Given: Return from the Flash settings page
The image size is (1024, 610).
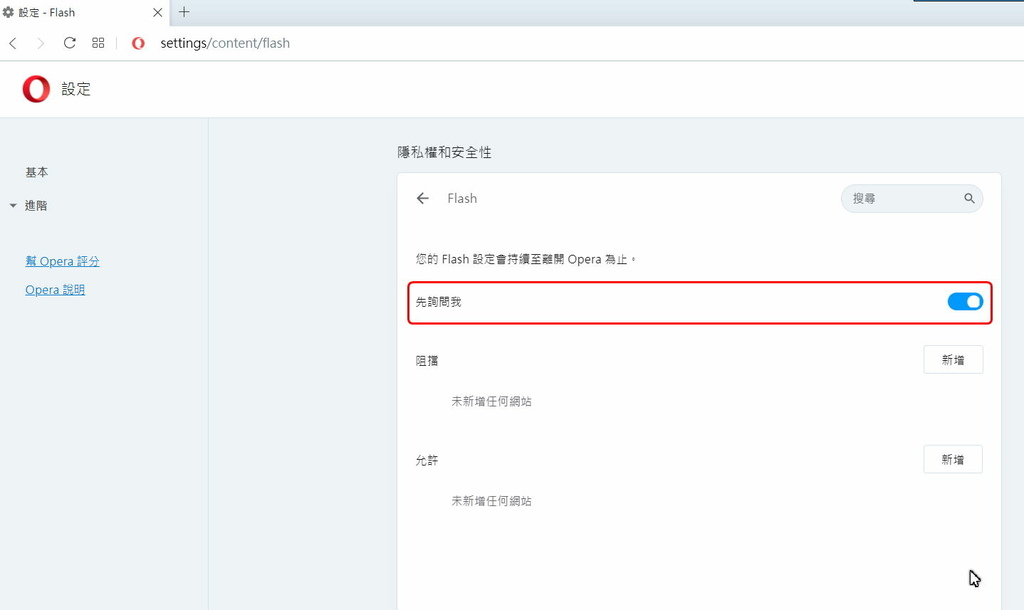Looking at the screenshot, I should pyautogui.click(x=423, y=199).
